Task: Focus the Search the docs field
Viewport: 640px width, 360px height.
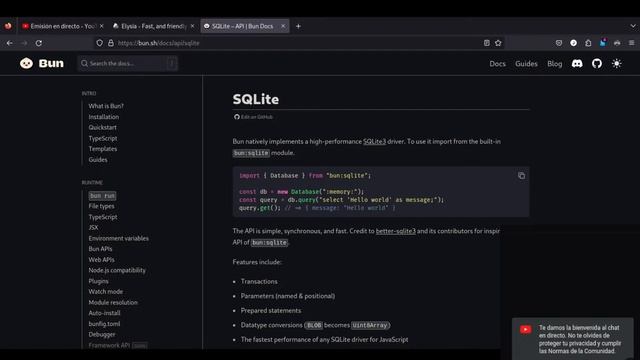Action: click(127, 63)
